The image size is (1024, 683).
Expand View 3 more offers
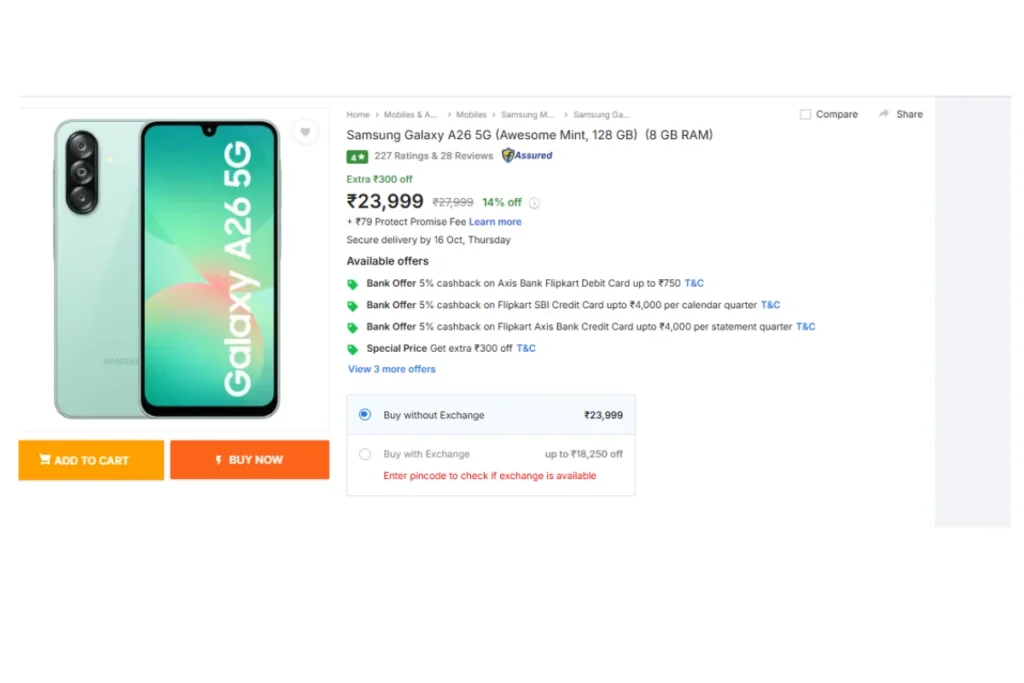[391, 369]
